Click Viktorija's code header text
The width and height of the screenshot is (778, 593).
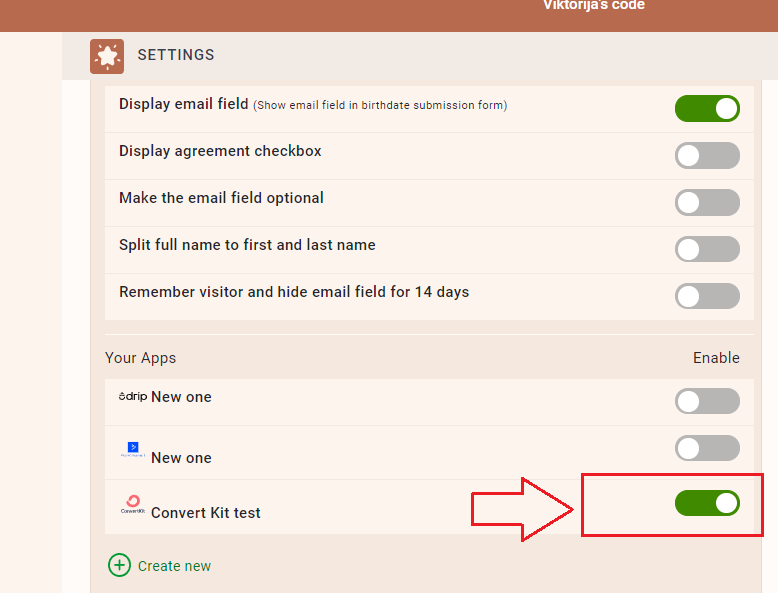(594, 5)
